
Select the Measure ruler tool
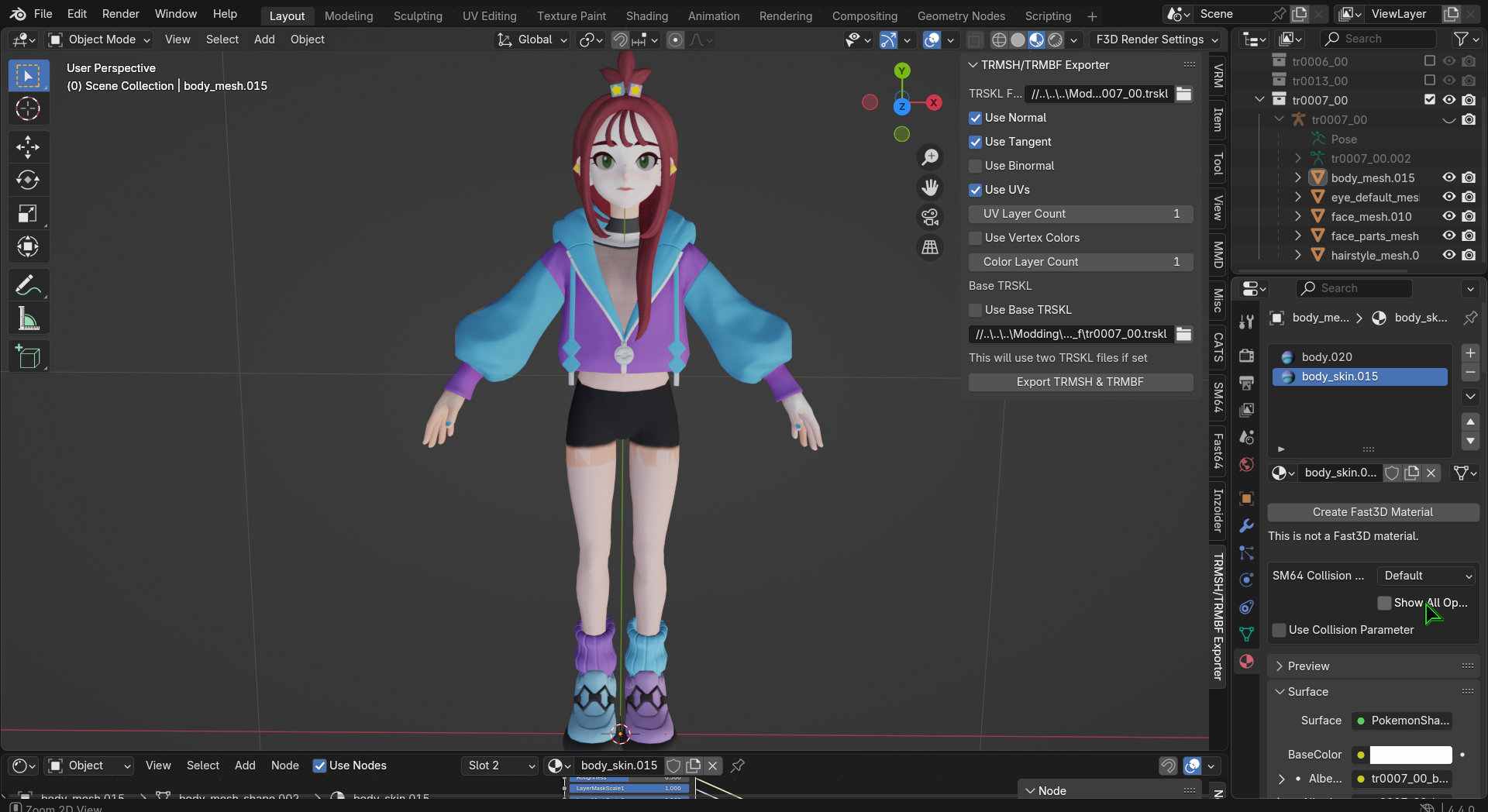(x=29, y=318)
